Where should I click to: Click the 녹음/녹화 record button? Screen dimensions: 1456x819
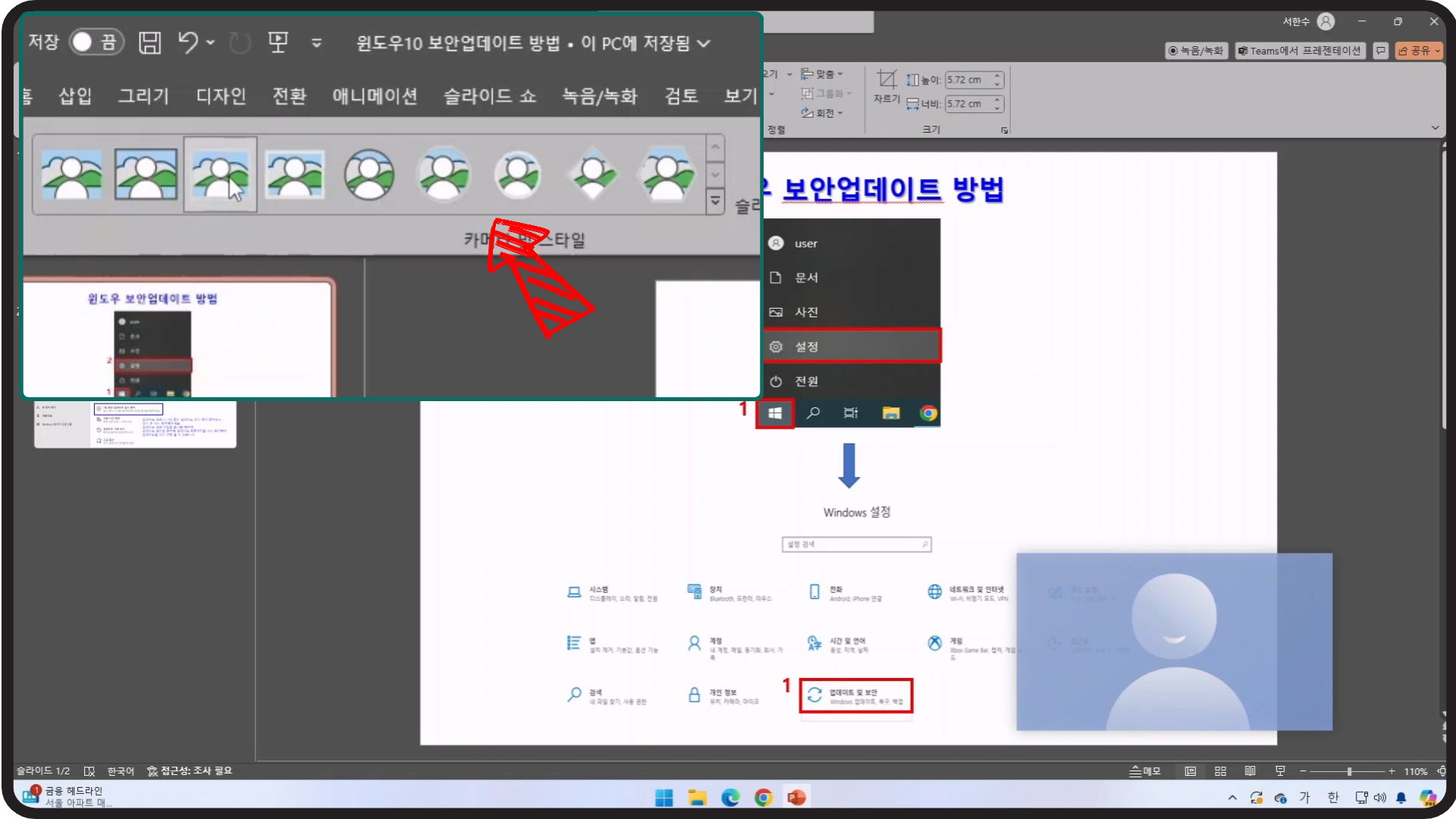click(1197, 51)
